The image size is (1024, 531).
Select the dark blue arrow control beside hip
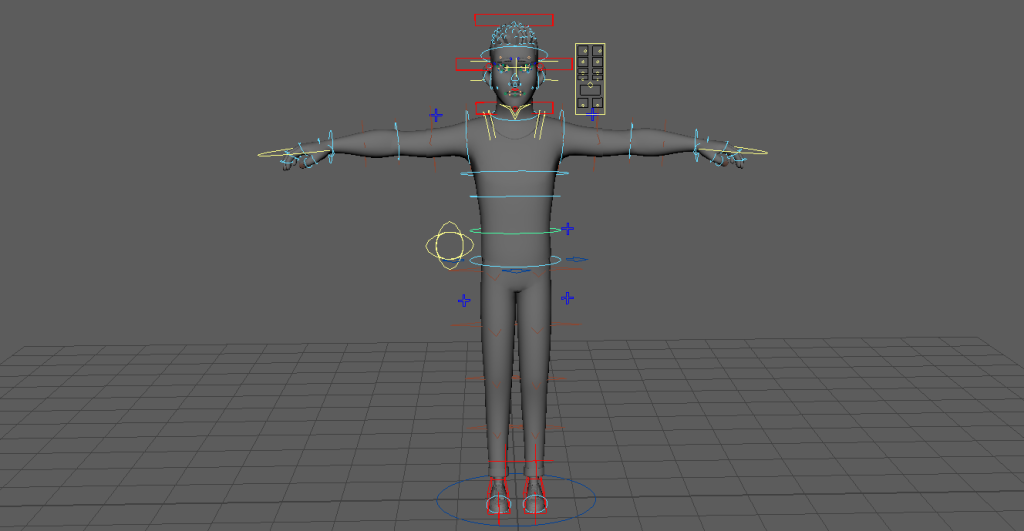[577, 259]
